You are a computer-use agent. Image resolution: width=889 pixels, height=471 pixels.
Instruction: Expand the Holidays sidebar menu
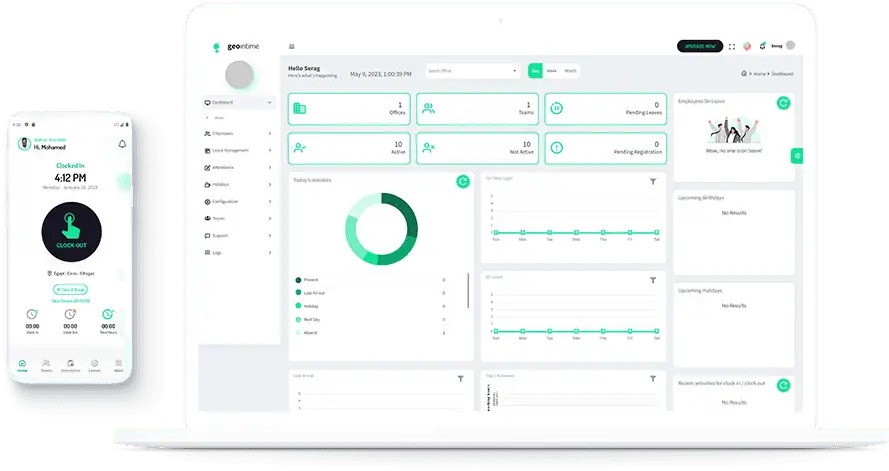(238, 185)
